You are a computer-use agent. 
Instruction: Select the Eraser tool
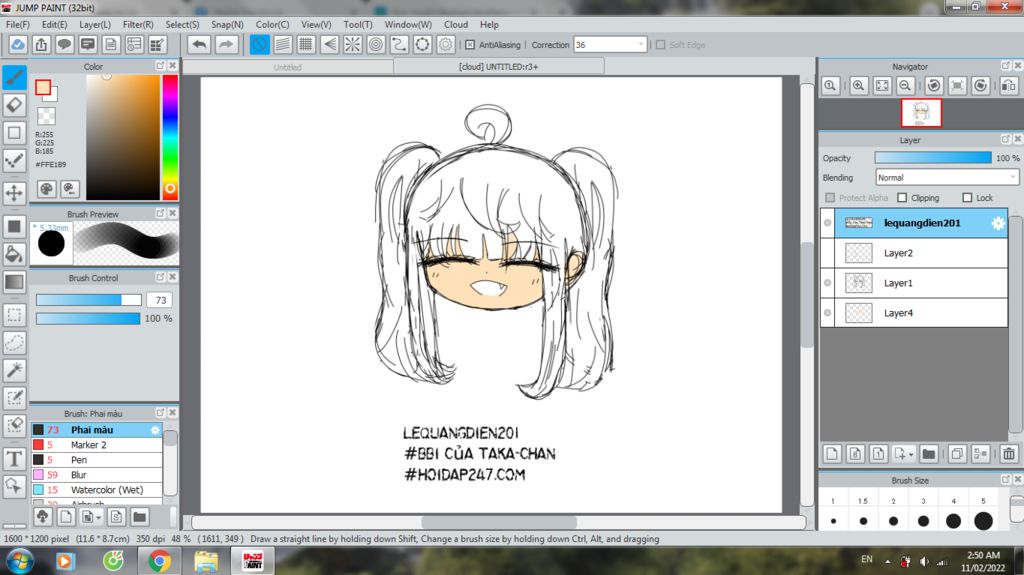tap(14, 105)
